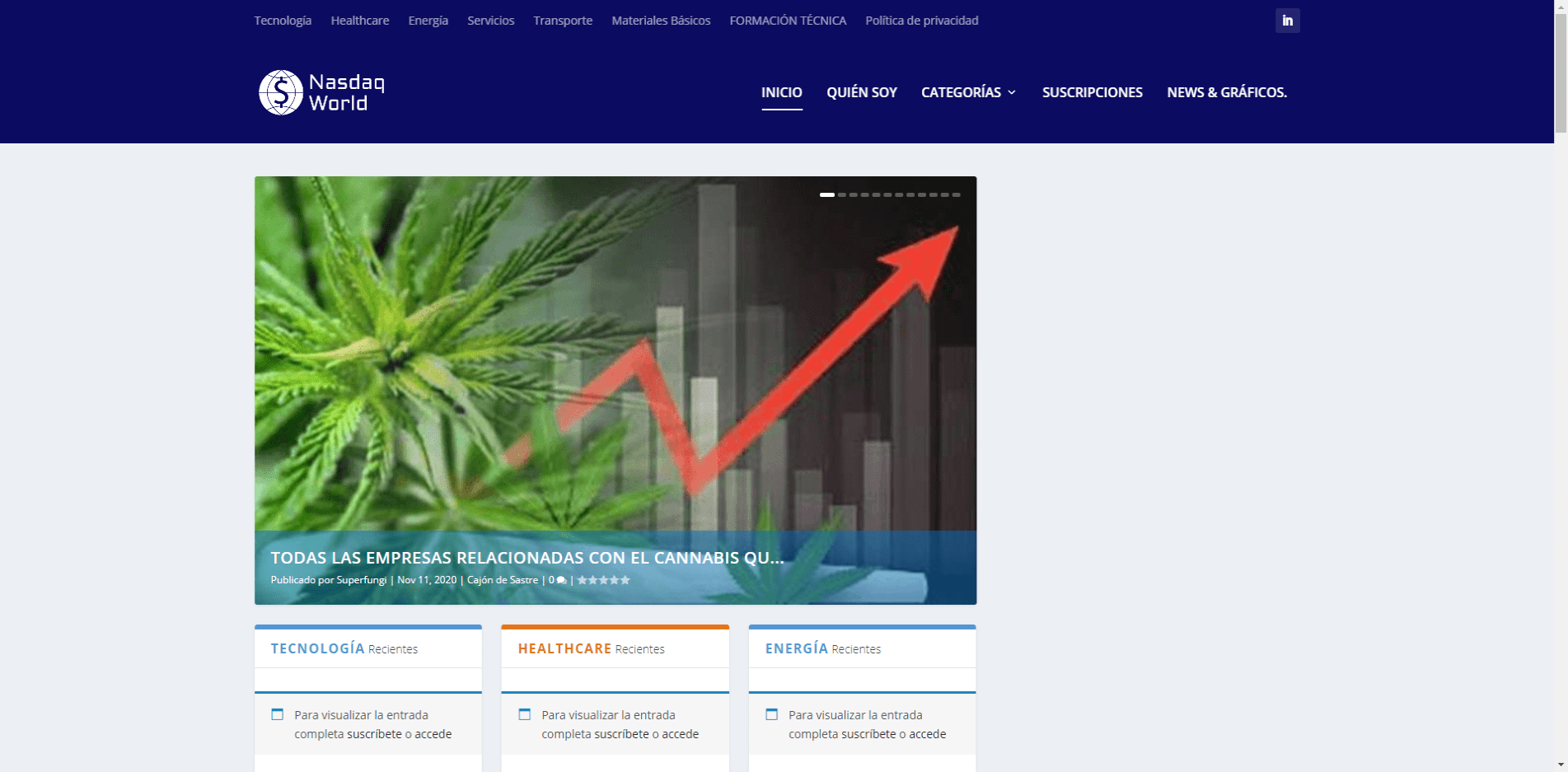The image size is (1568, 772).
Task: Open the LinkedIn social icon
Action: (x=1287, y=21)
